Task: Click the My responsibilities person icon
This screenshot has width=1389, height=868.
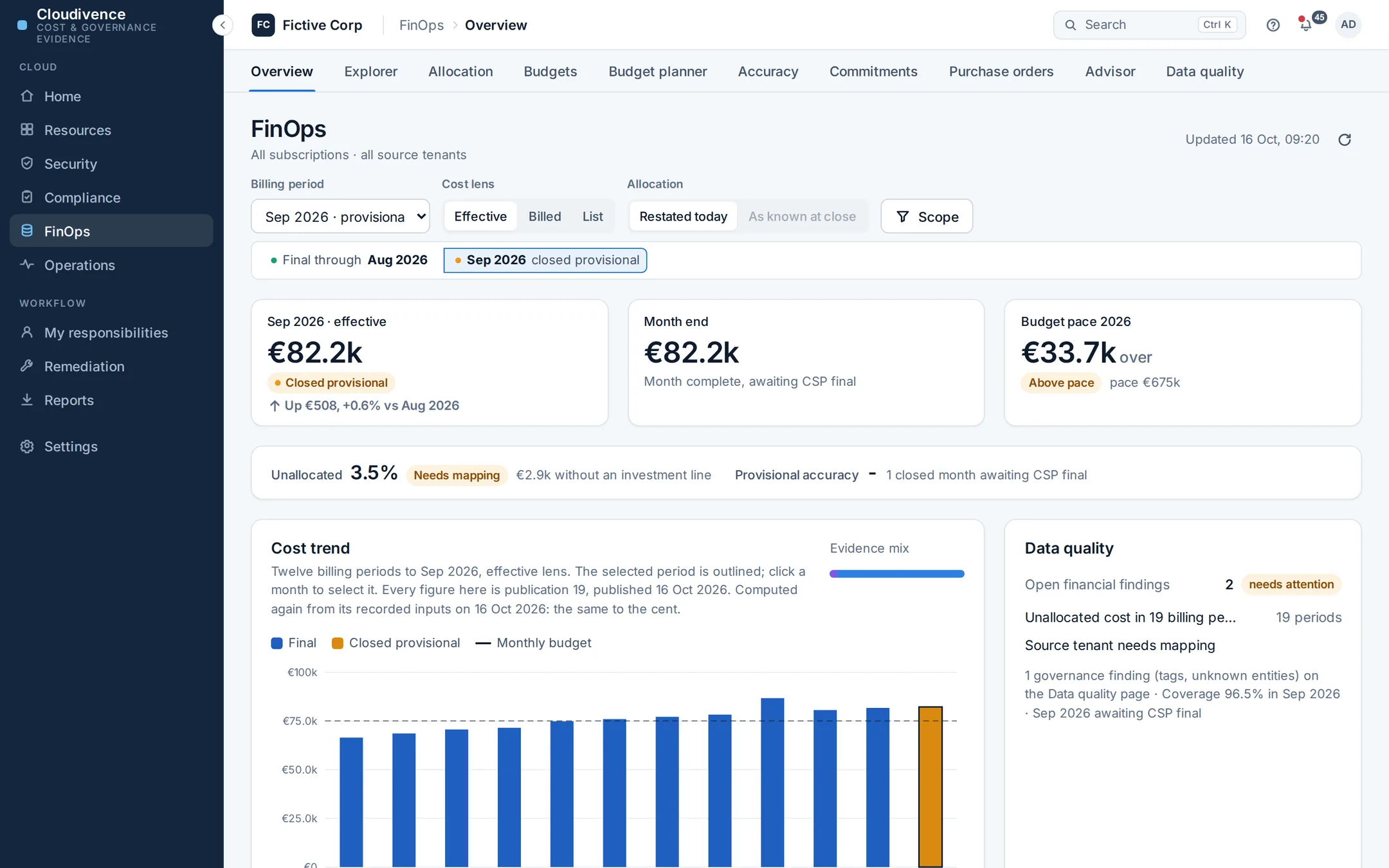Action: pyautogui.click(x=27, y=332)
